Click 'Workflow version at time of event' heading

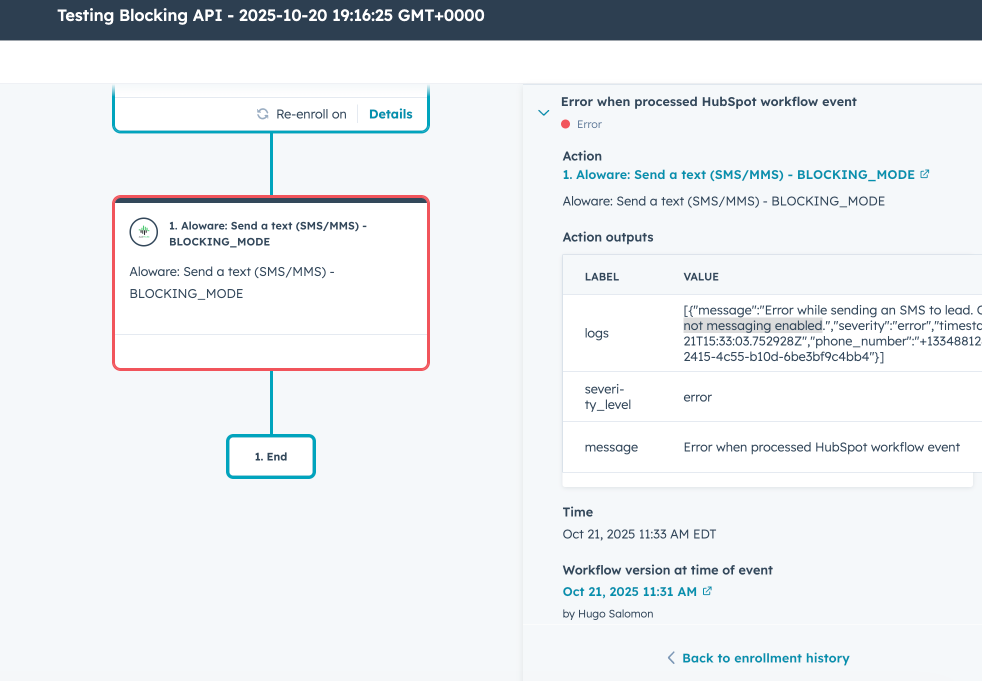668,570
